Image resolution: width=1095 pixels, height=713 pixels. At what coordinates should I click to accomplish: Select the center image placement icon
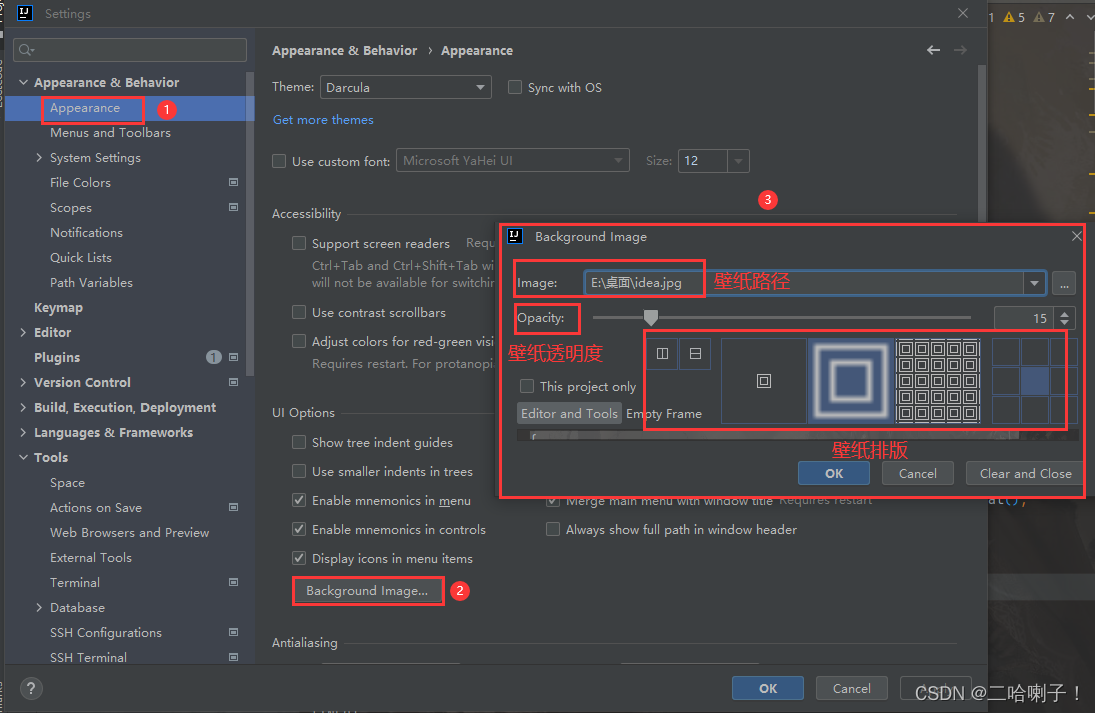point(763,381)
